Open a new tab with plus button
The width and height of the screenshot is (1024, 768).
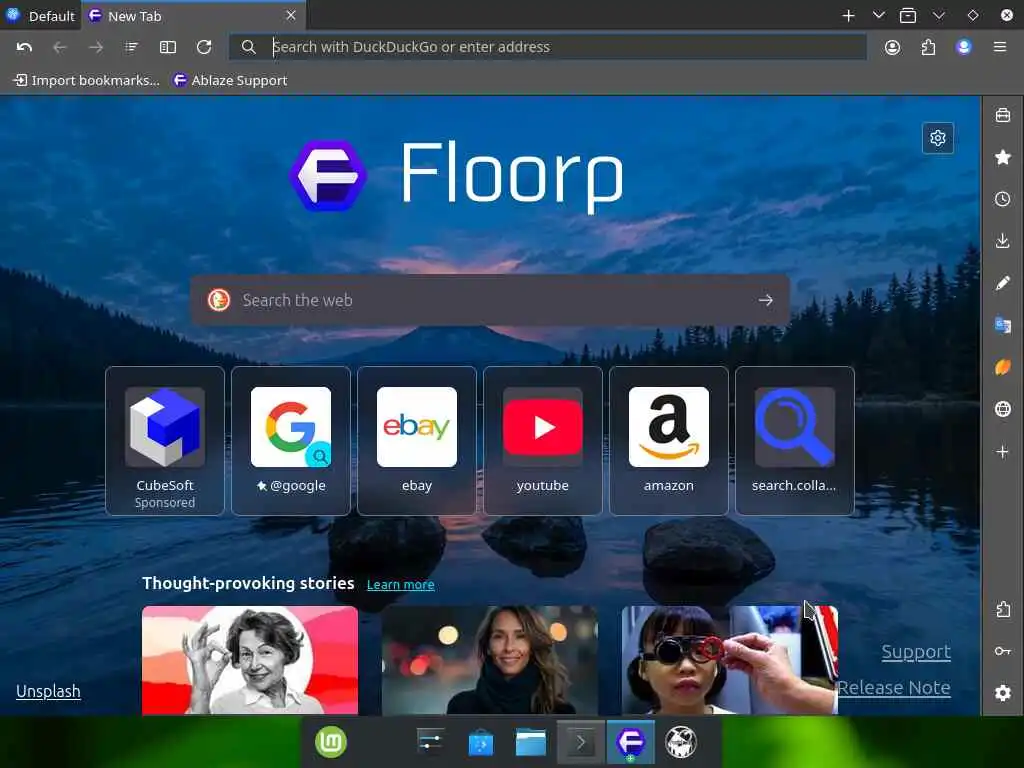pos(848,16)
